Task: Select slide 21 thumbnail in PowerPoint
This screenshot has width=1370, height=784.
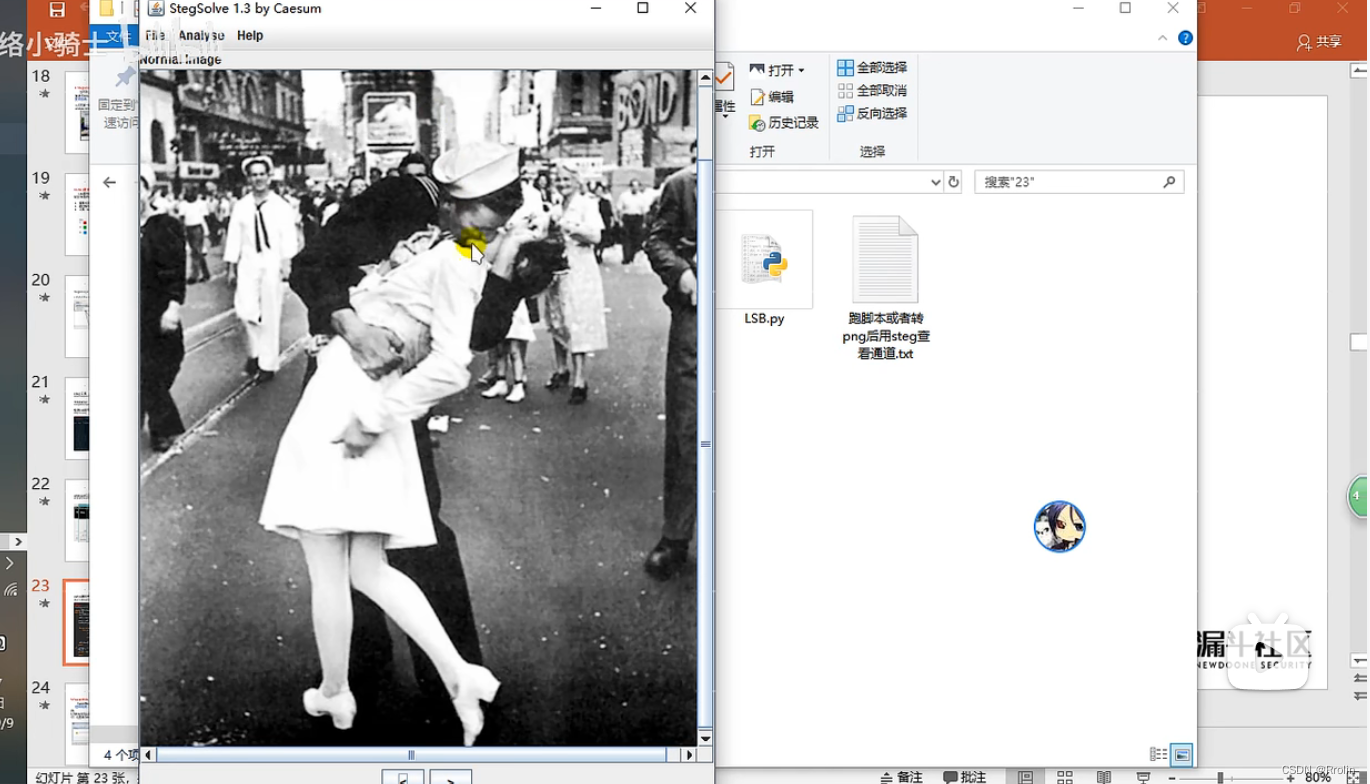Action: click(77, 418)
